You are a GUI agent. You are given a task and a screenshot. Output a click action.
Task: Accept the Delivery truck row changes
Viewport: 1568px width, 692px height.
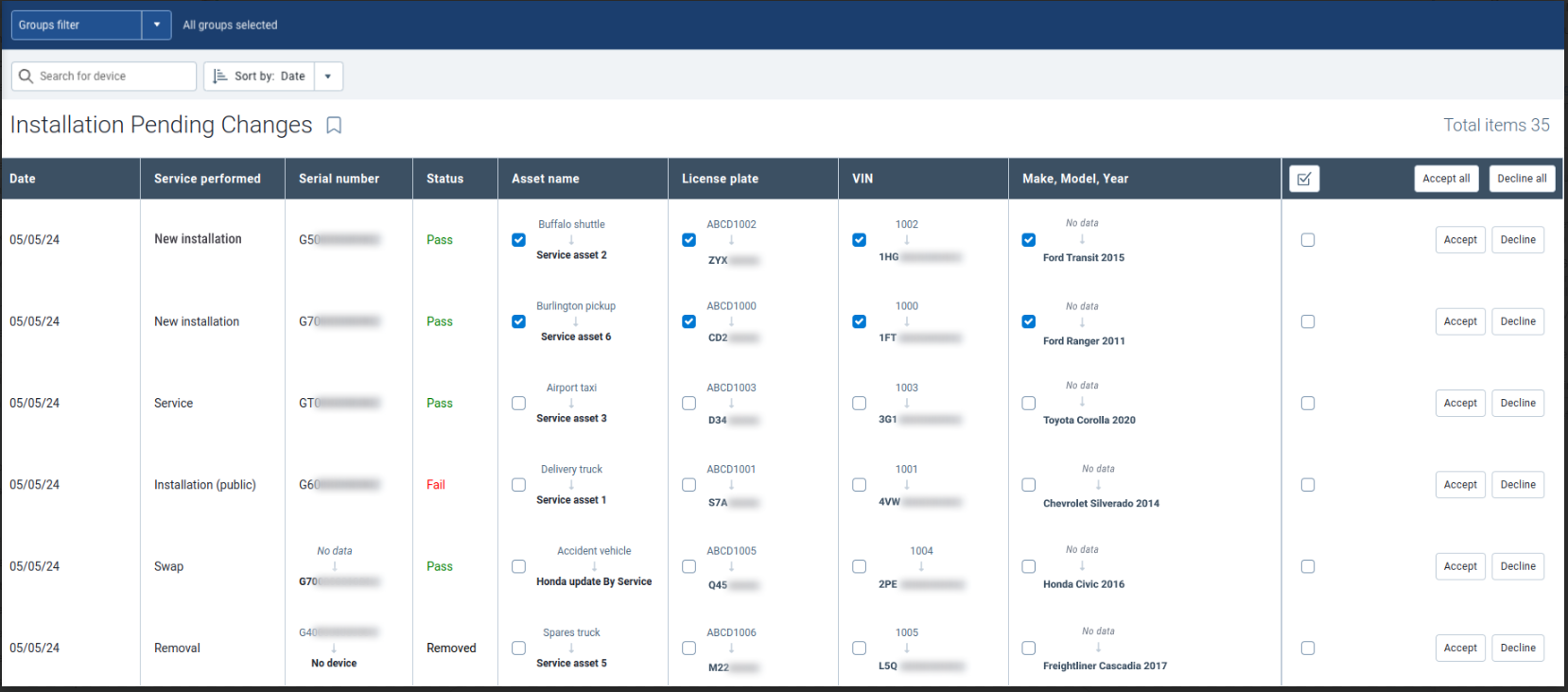tap(1460, 485)
